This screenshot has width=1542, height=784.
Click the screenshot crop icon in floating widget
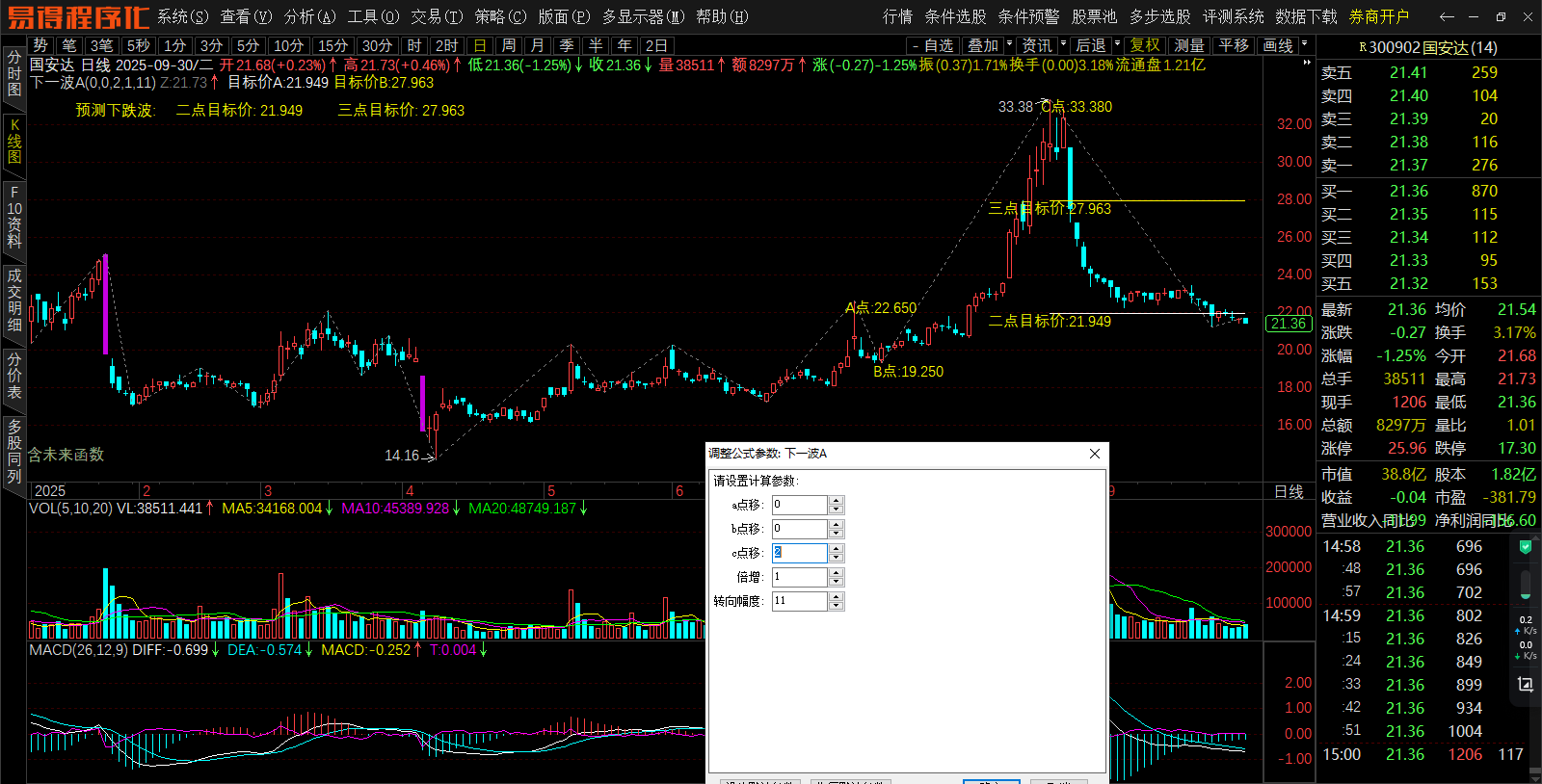[1525, 684]
